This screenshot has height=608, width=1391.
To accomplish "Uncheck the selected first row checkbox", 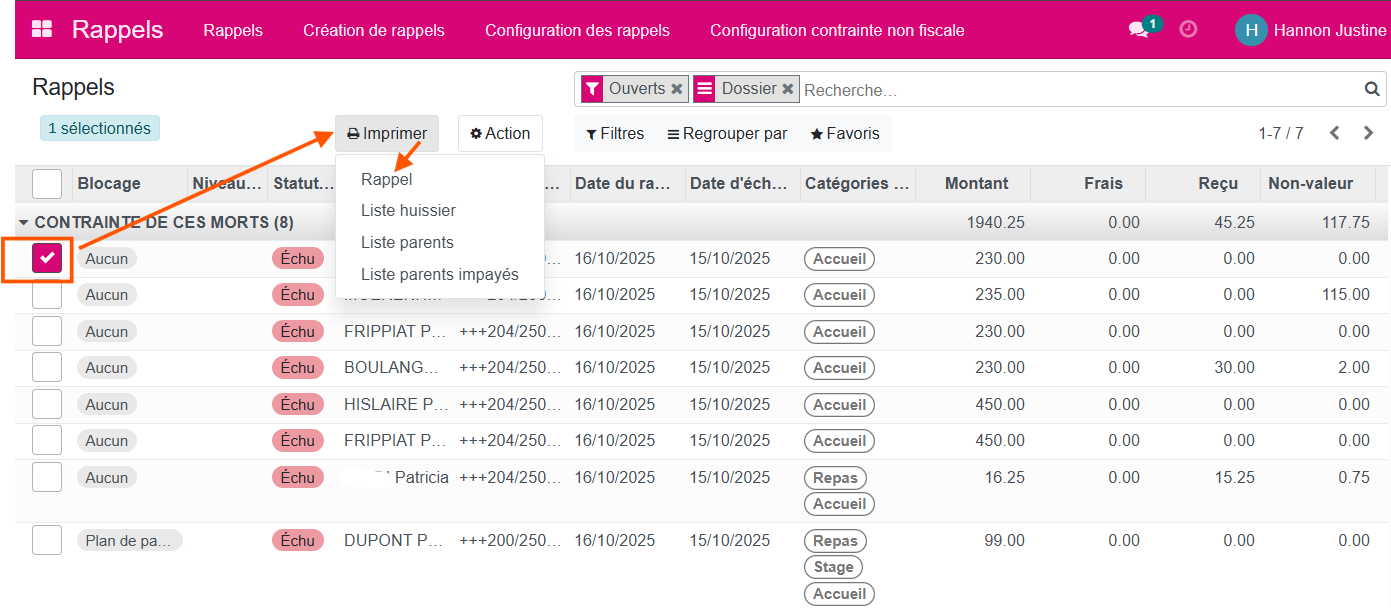I will coord(47,258).
